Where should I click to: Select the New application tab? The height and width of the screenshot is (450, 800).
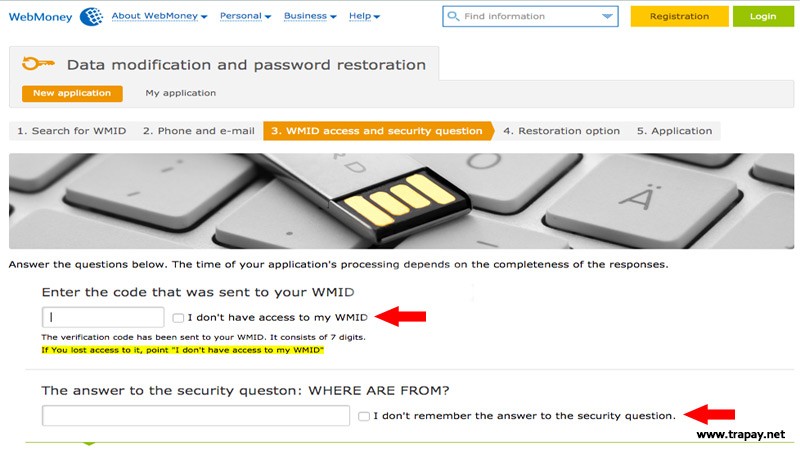coord(72,93)
